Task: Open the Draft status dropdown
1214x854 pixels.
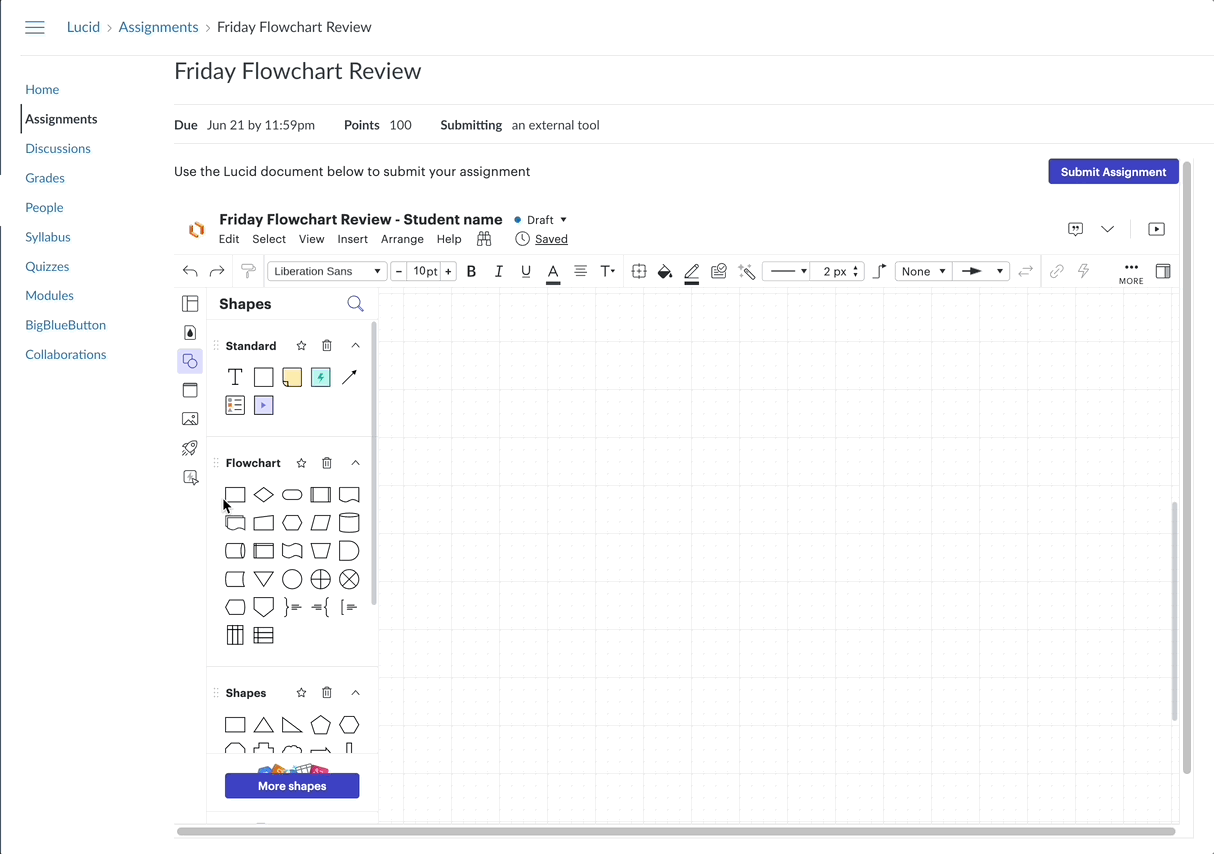Action: coord(541,220)
